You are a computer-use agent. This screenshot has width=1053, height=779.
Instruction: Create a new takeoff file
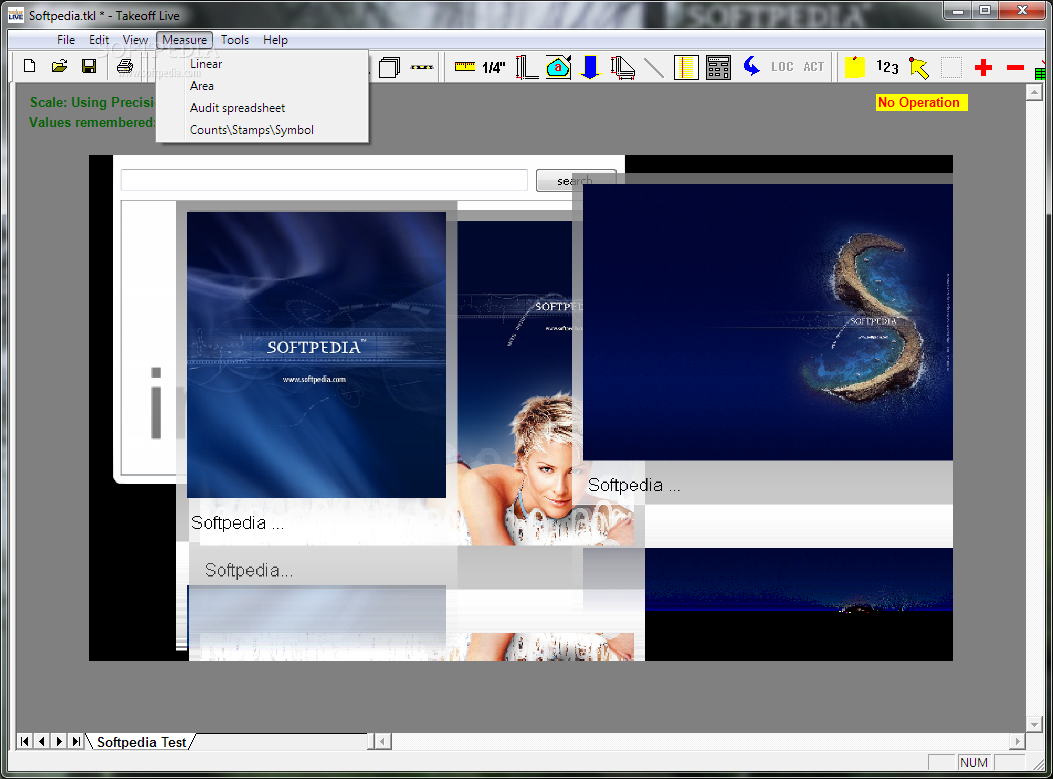click(x=30, y=66)
